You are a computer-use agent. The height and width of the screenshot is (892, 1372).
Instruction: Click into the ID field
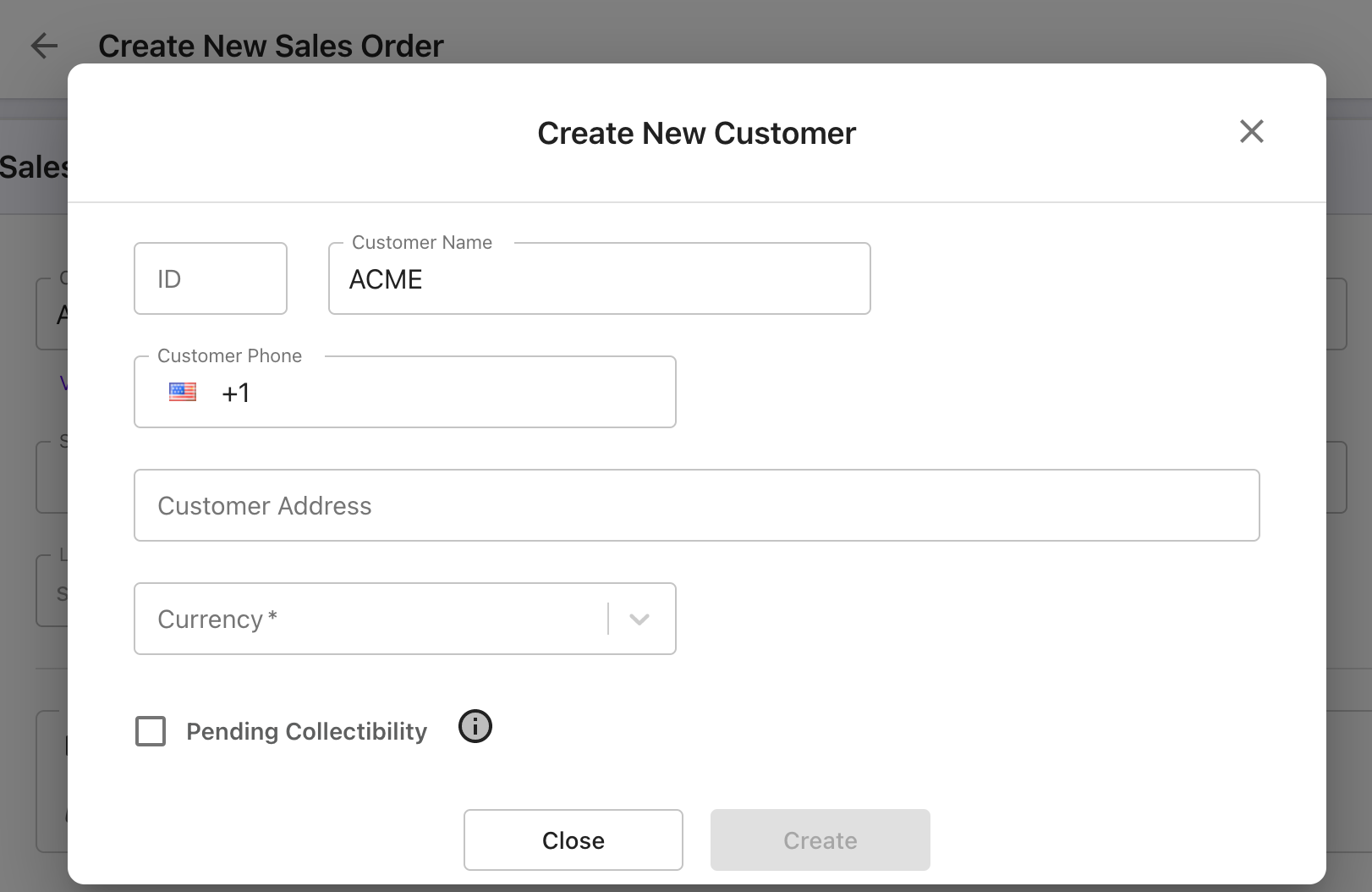[x=211, y=278]
